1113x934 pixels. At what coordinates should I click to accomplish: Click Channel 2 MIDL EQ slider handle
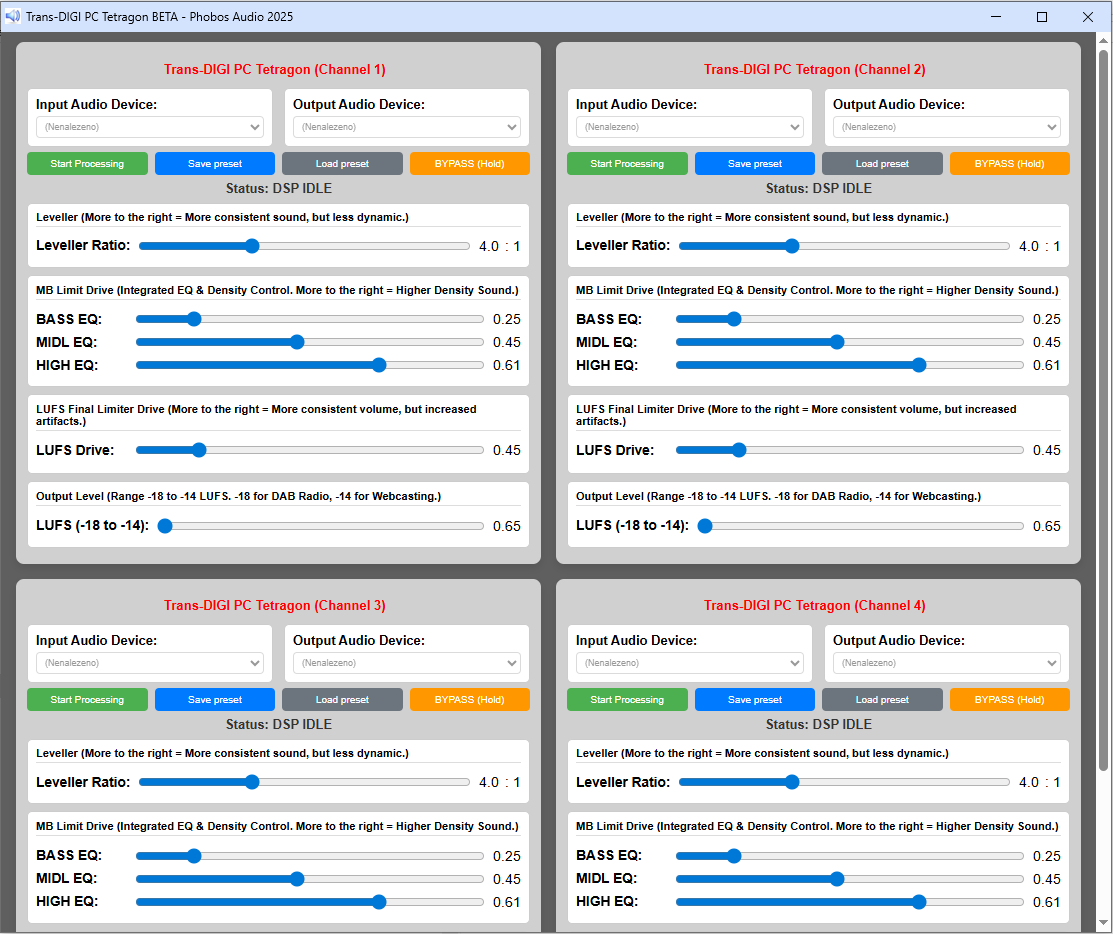point(837,342)
